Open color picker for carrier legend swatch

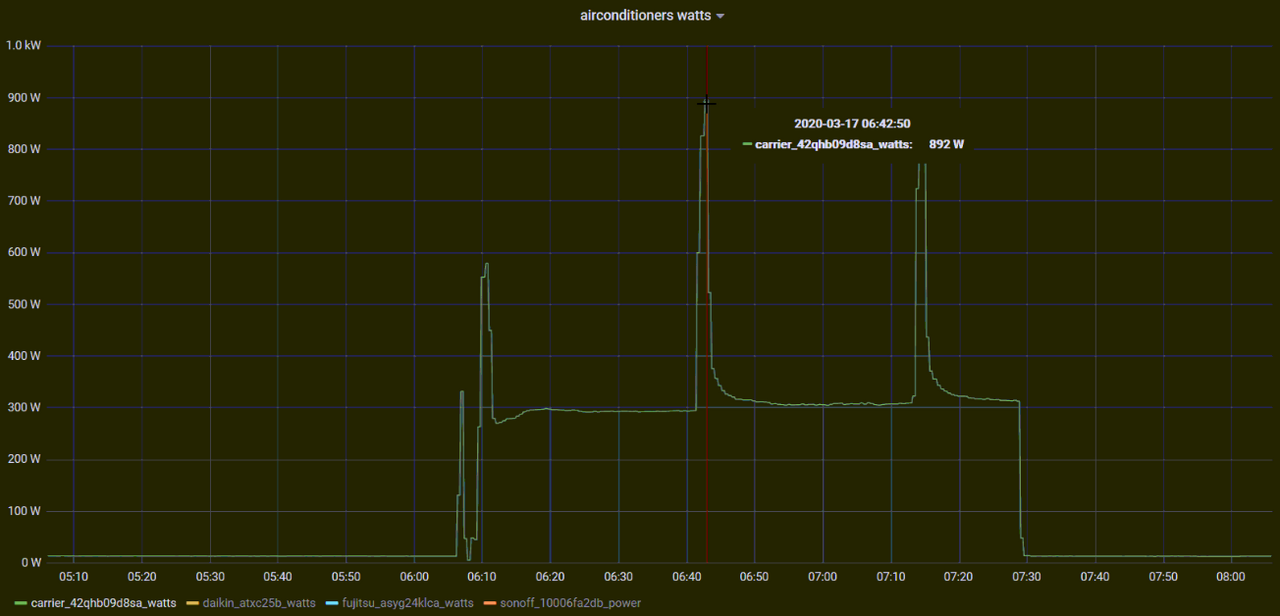coord(21,604)
